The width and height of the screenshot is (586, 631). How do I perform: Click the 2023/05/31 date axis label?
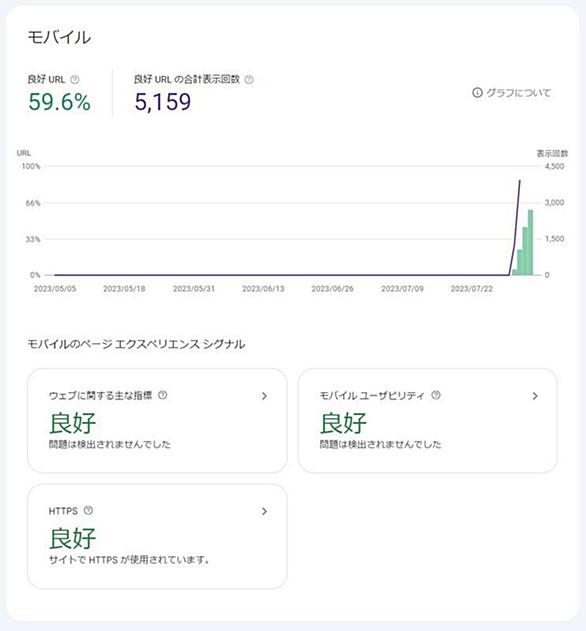click(194, 289)
